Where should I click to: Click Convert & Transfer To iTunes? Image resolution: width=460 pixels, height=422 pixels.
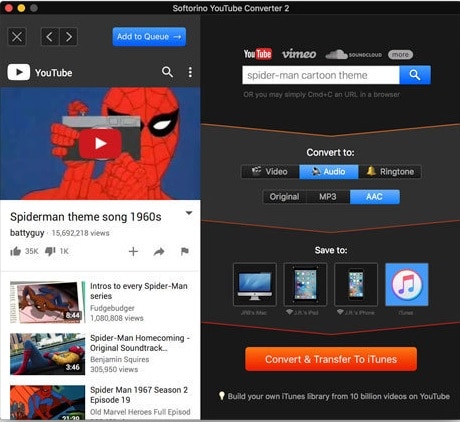[x=331, y=359]
